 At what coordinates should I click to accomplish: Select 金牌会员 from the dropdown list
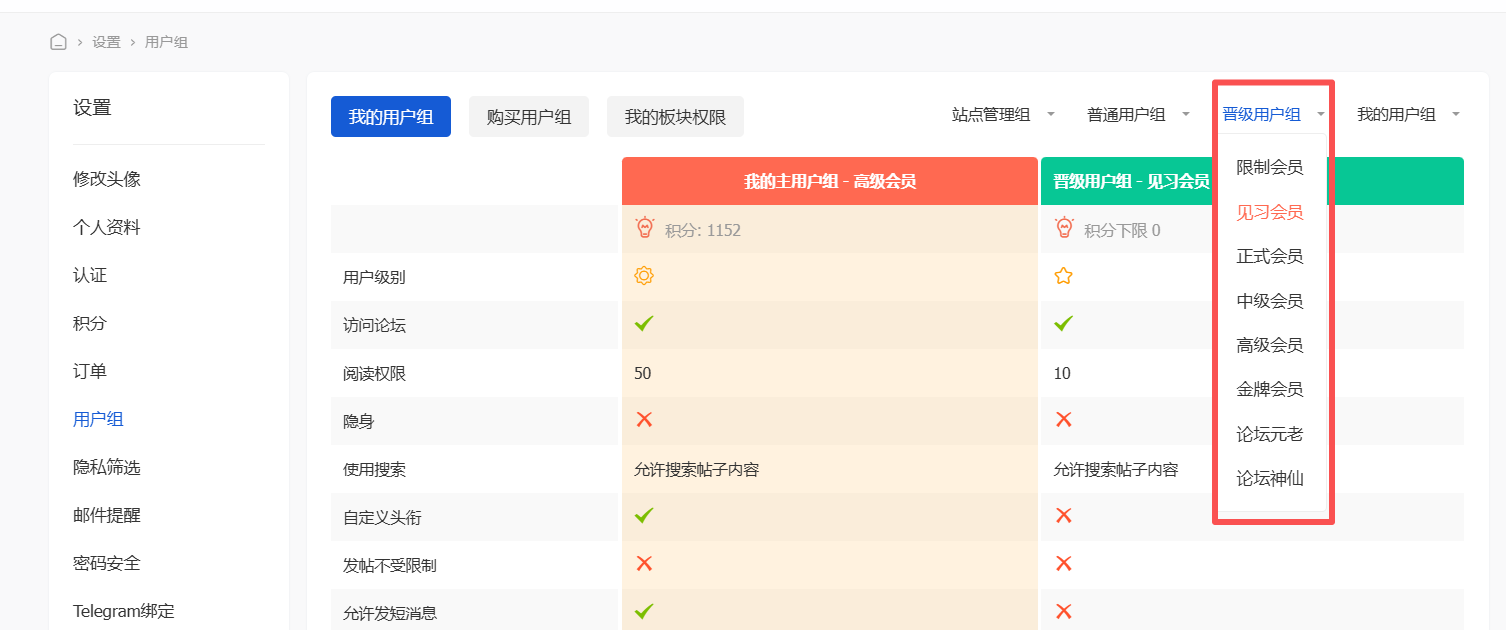[1270, 389]
